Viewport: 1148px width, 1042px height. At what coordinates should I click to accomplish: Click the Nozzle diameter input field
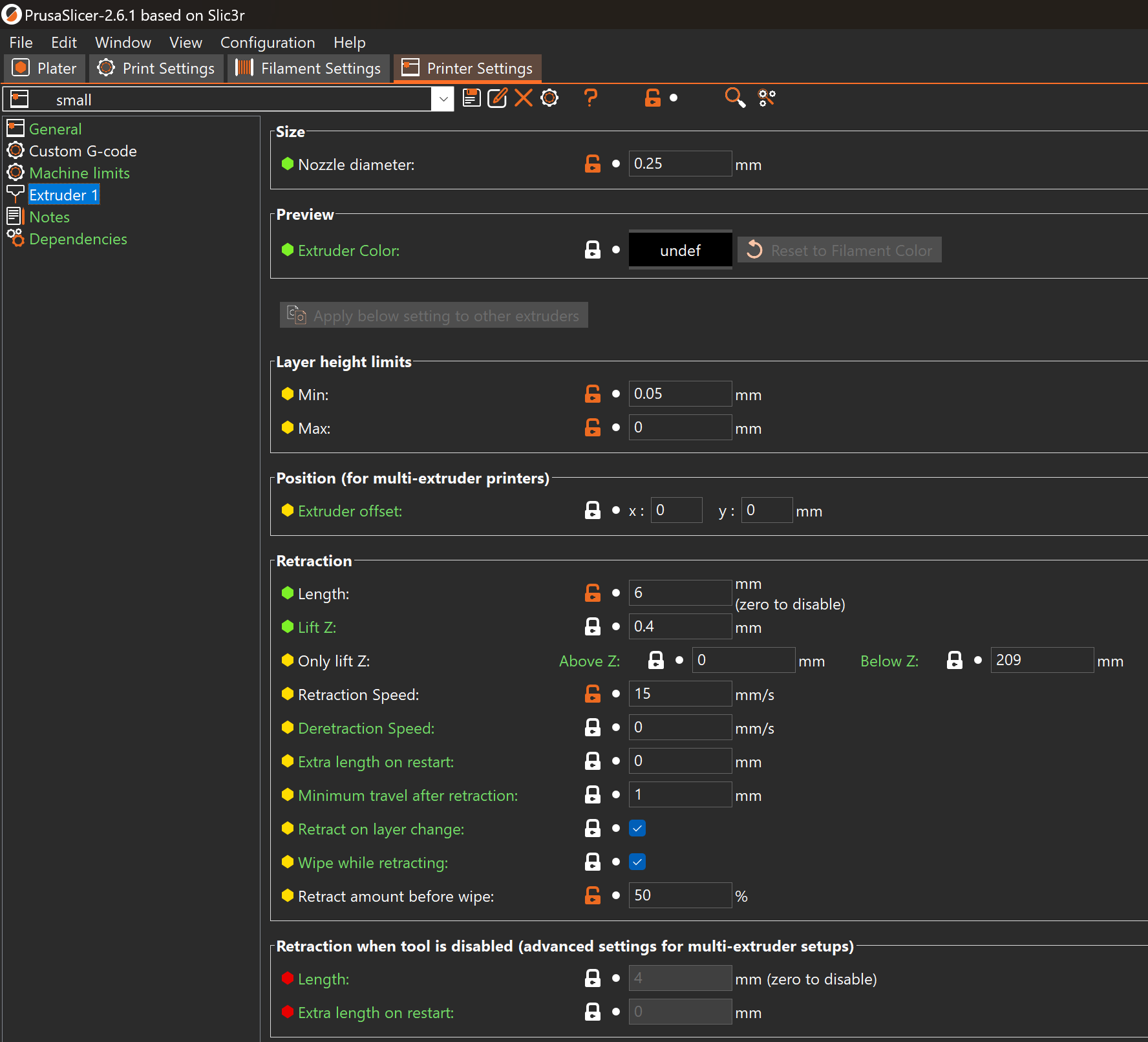point(680,164)
